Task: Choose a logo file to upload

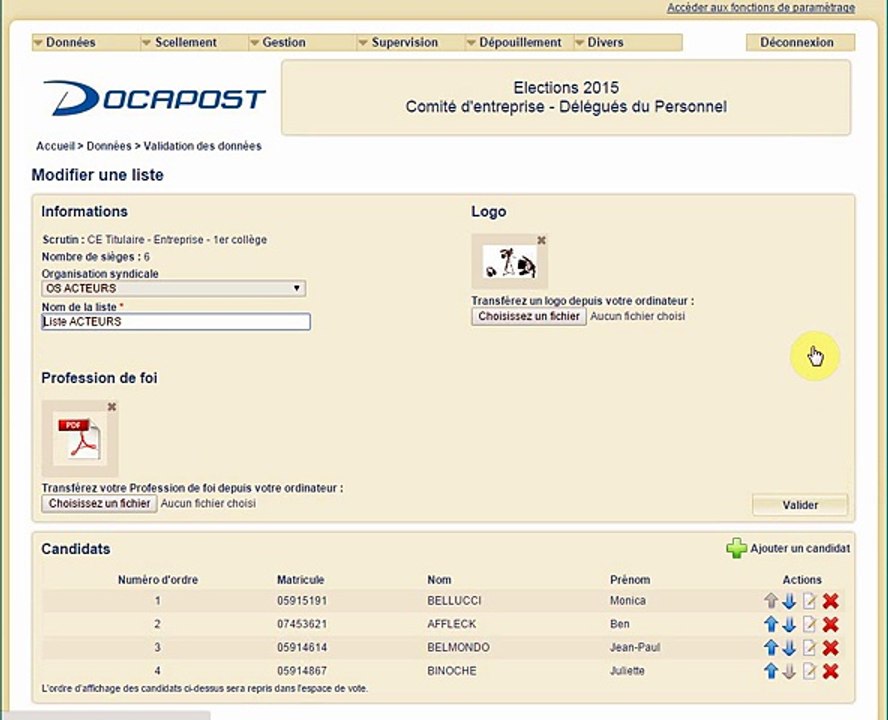Action: coord(529,316)
